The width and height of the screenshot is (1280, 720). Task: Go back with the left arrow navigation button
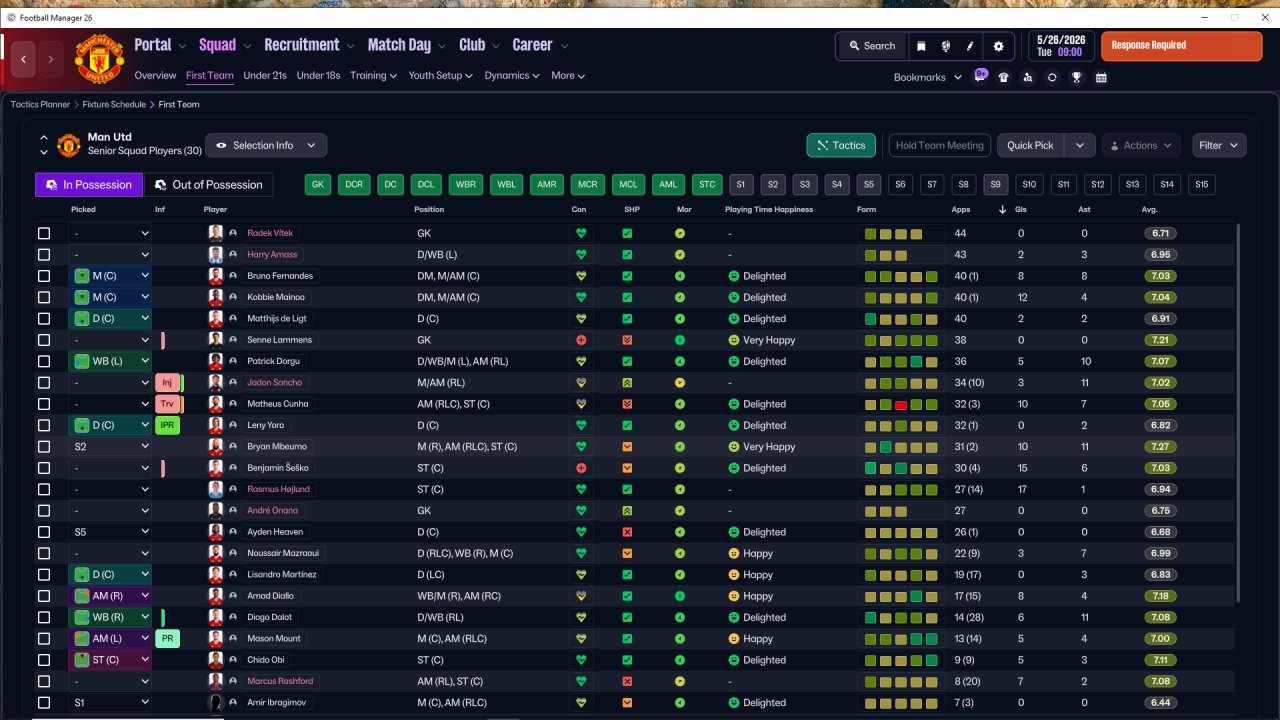tap(24, 59)
